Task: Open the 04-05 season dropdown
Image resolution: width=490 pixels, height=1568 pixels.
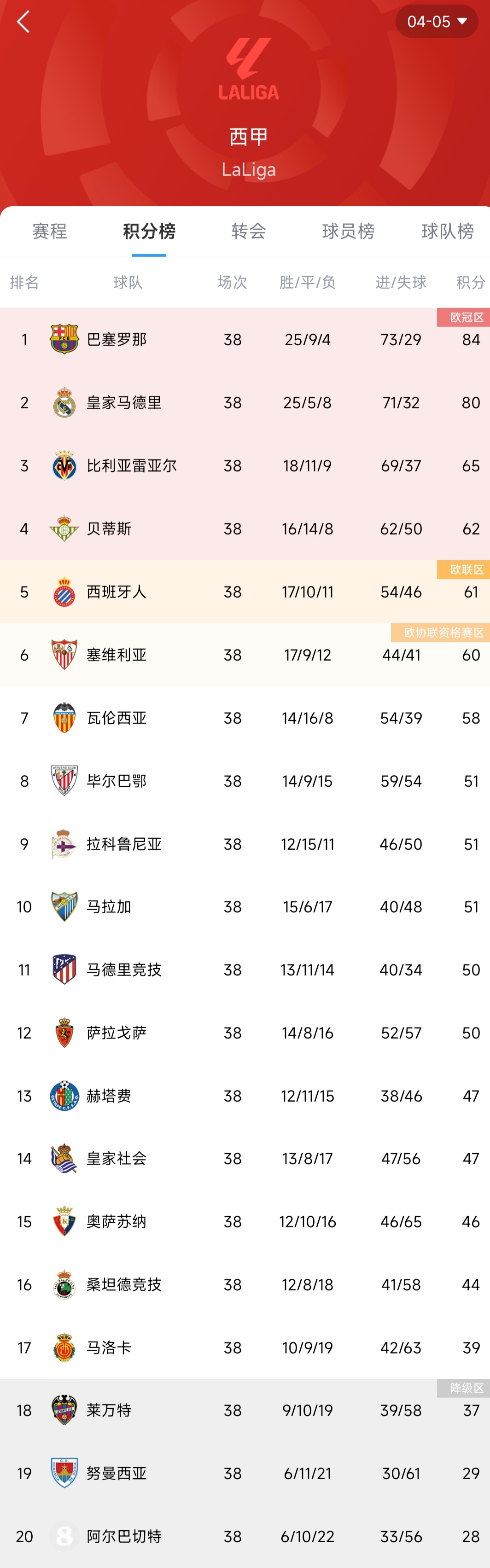Action: point(437,21)
